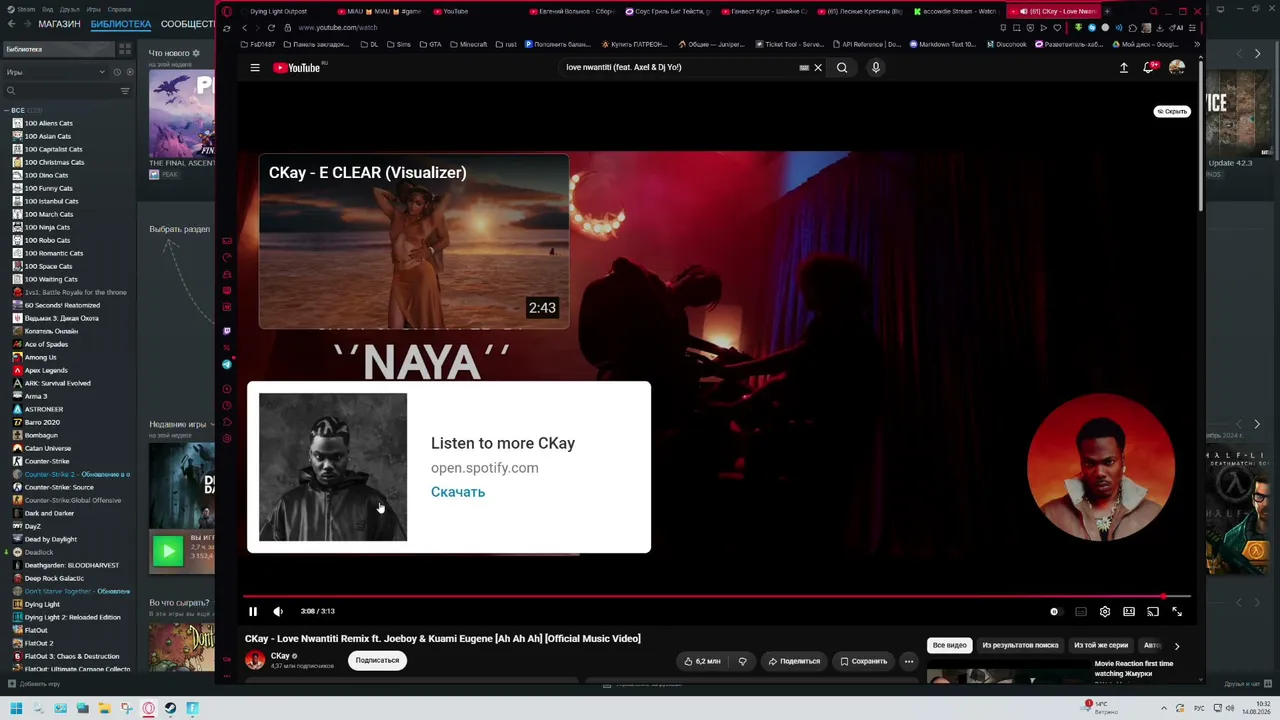Screen dimensions: 1280x720
Task: Click the YouTube search magnifier button
Action: [x=842, y=68]
